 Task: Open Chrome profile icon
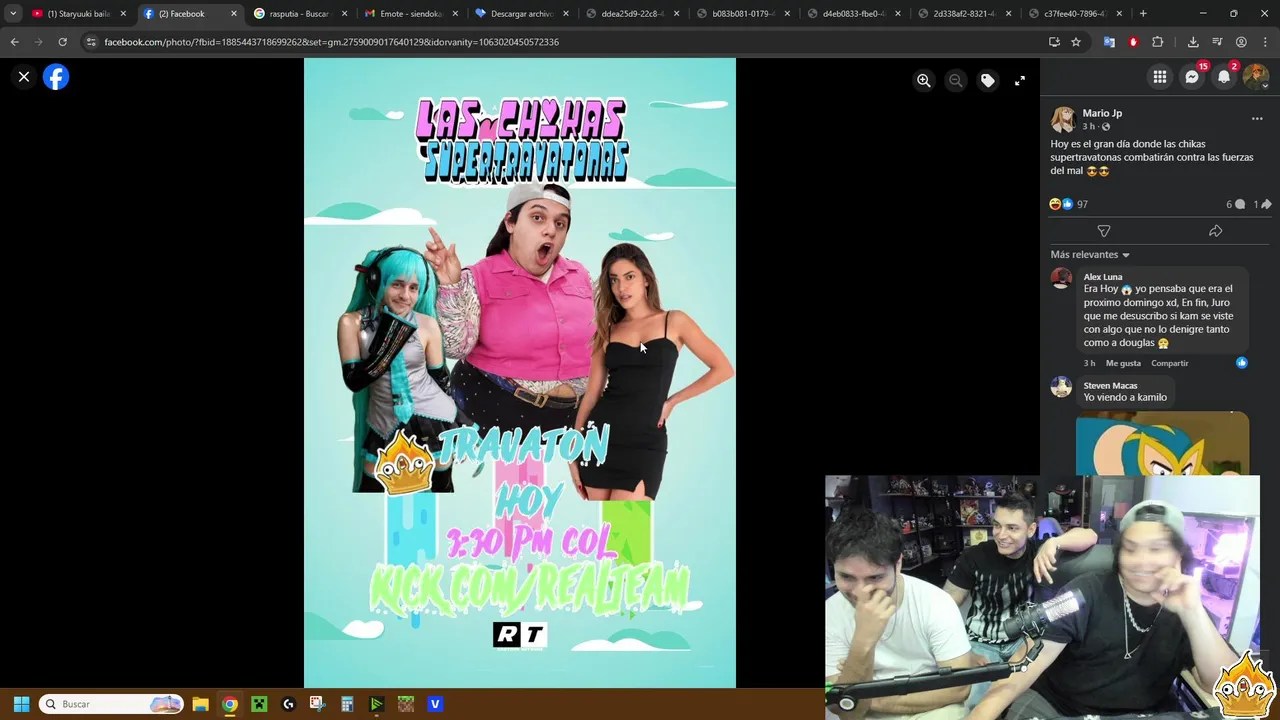pos(1241,42)
